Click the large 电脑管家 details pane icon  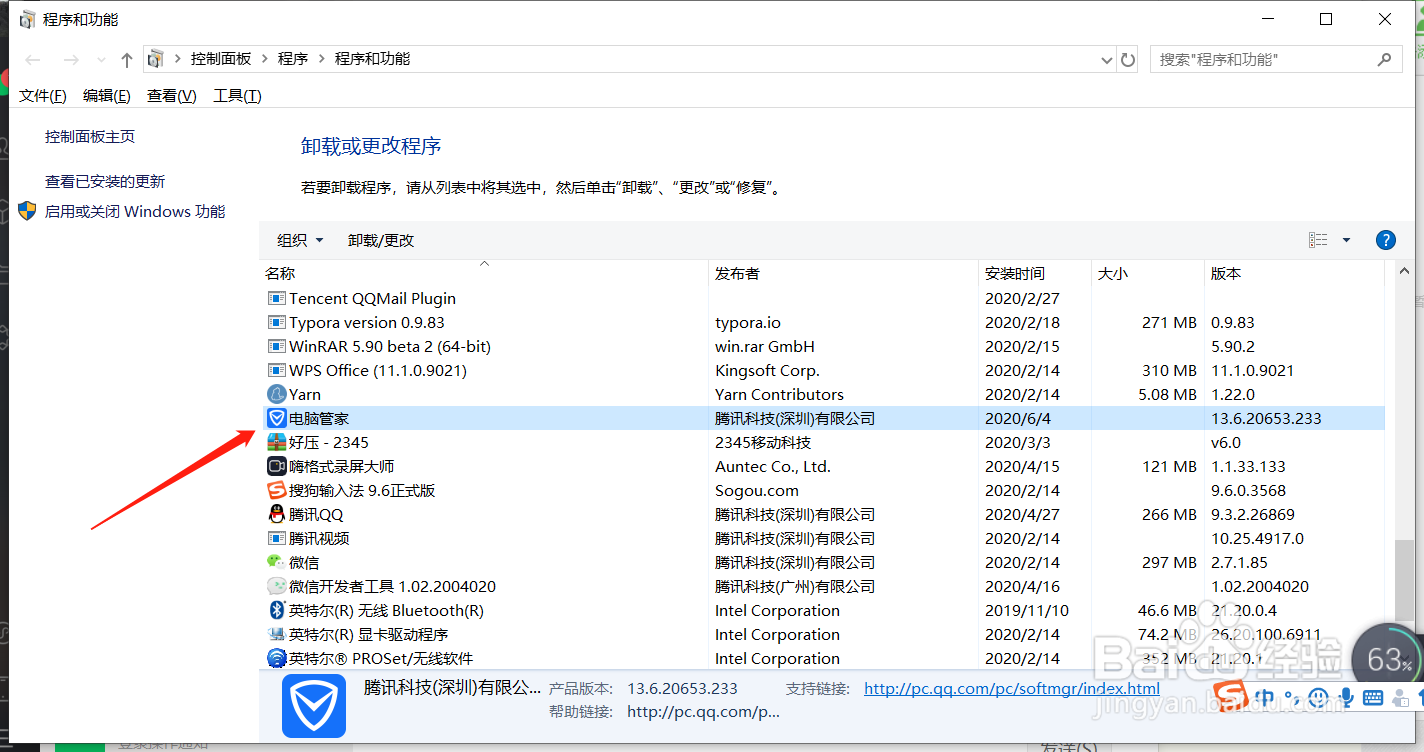click(x=313, y=706)
